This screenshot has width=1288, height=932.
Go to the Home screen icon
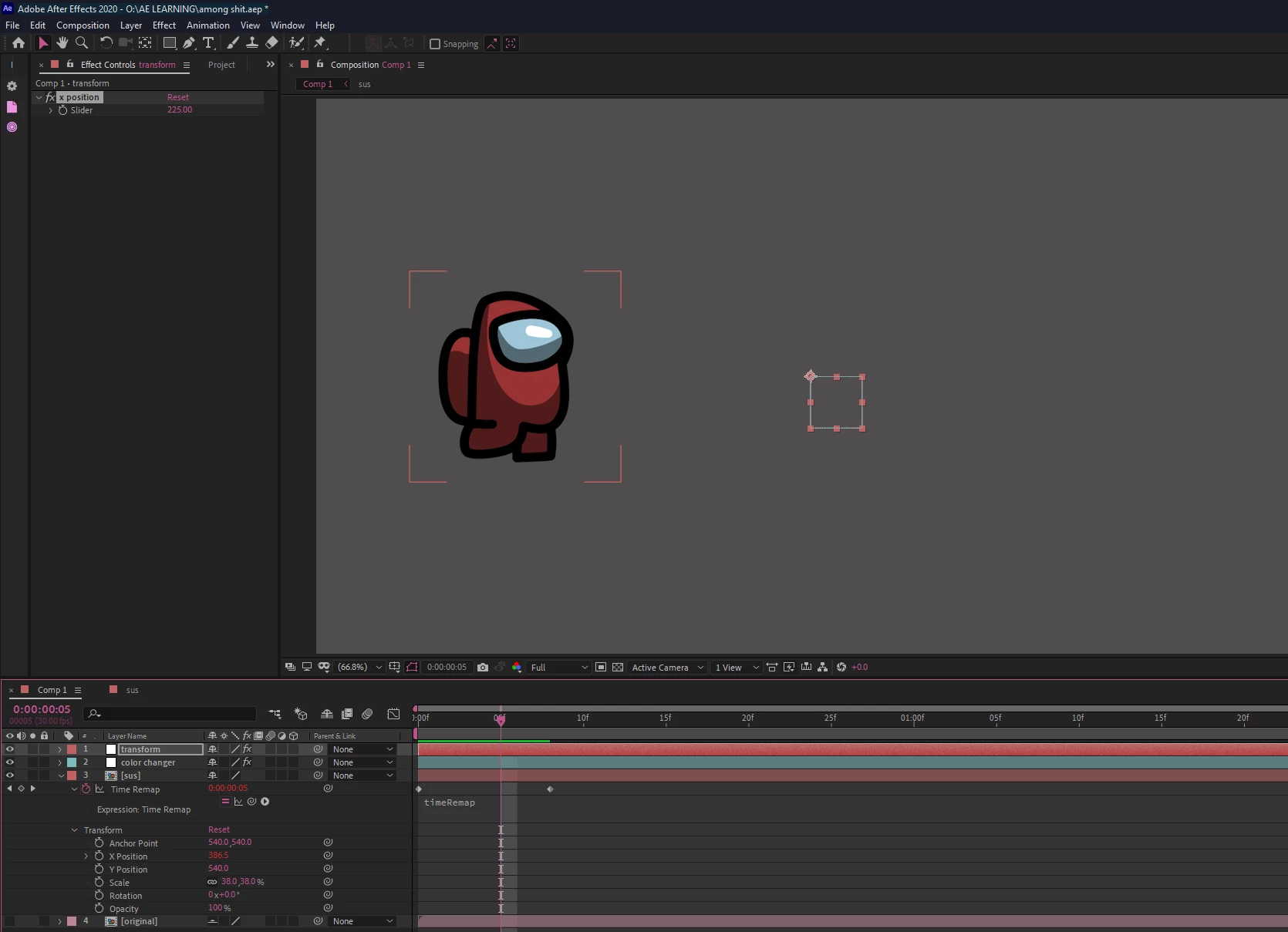(x=19, y=43)
